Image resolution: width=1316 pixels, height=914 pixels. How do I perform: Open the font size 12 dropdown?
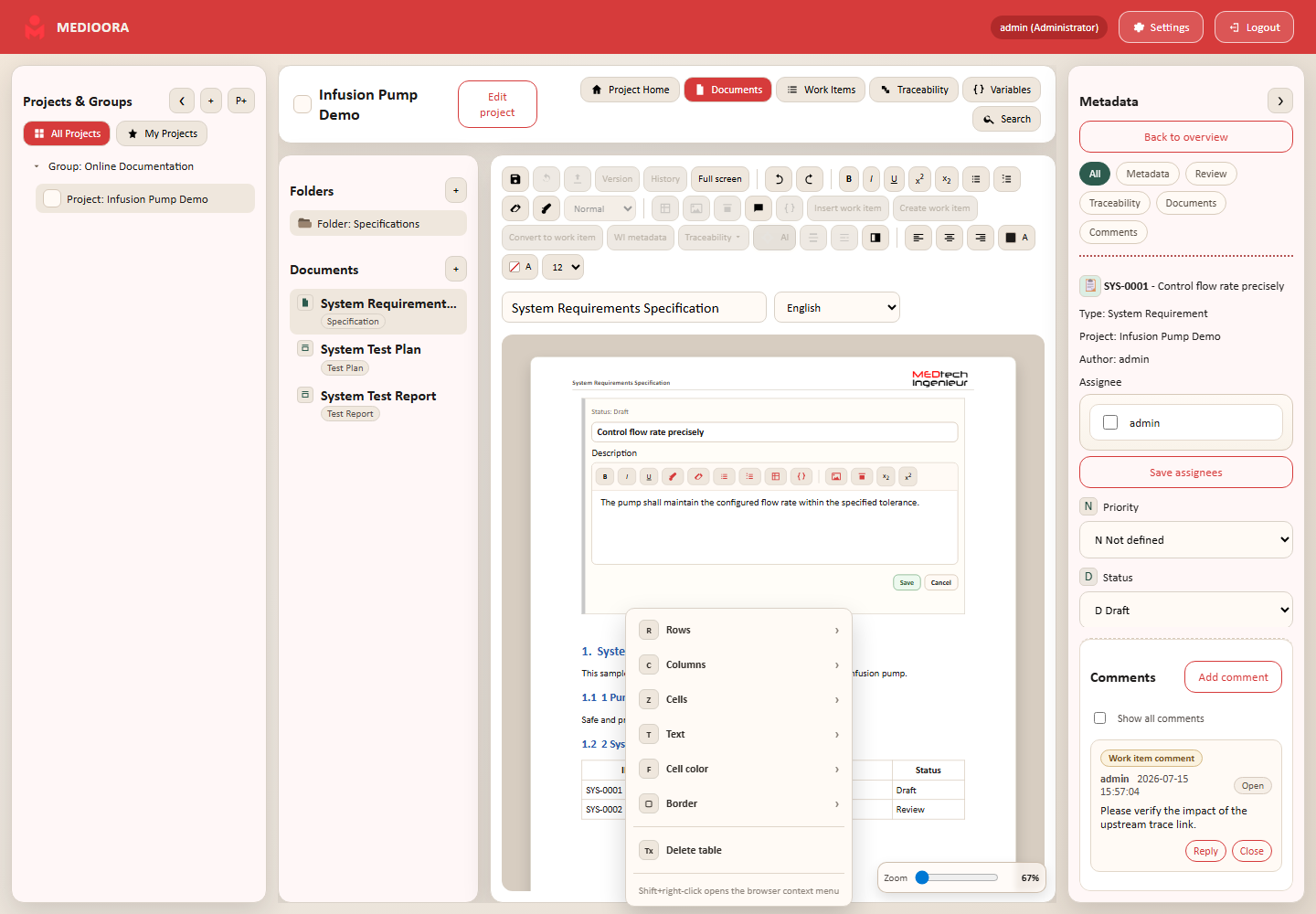coord(563,267)
